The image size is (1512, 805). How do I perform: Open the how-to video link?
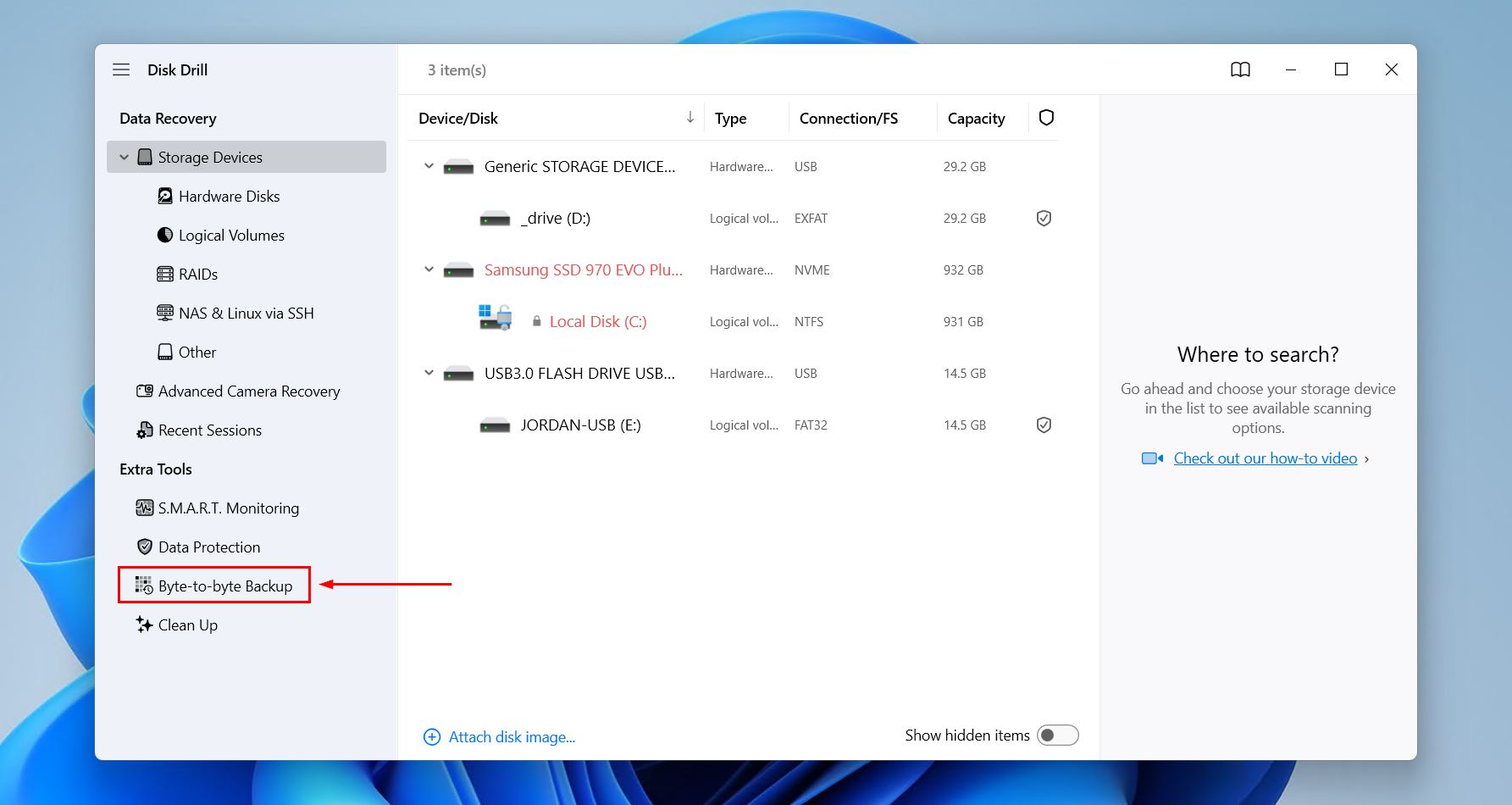(1265, 458)
